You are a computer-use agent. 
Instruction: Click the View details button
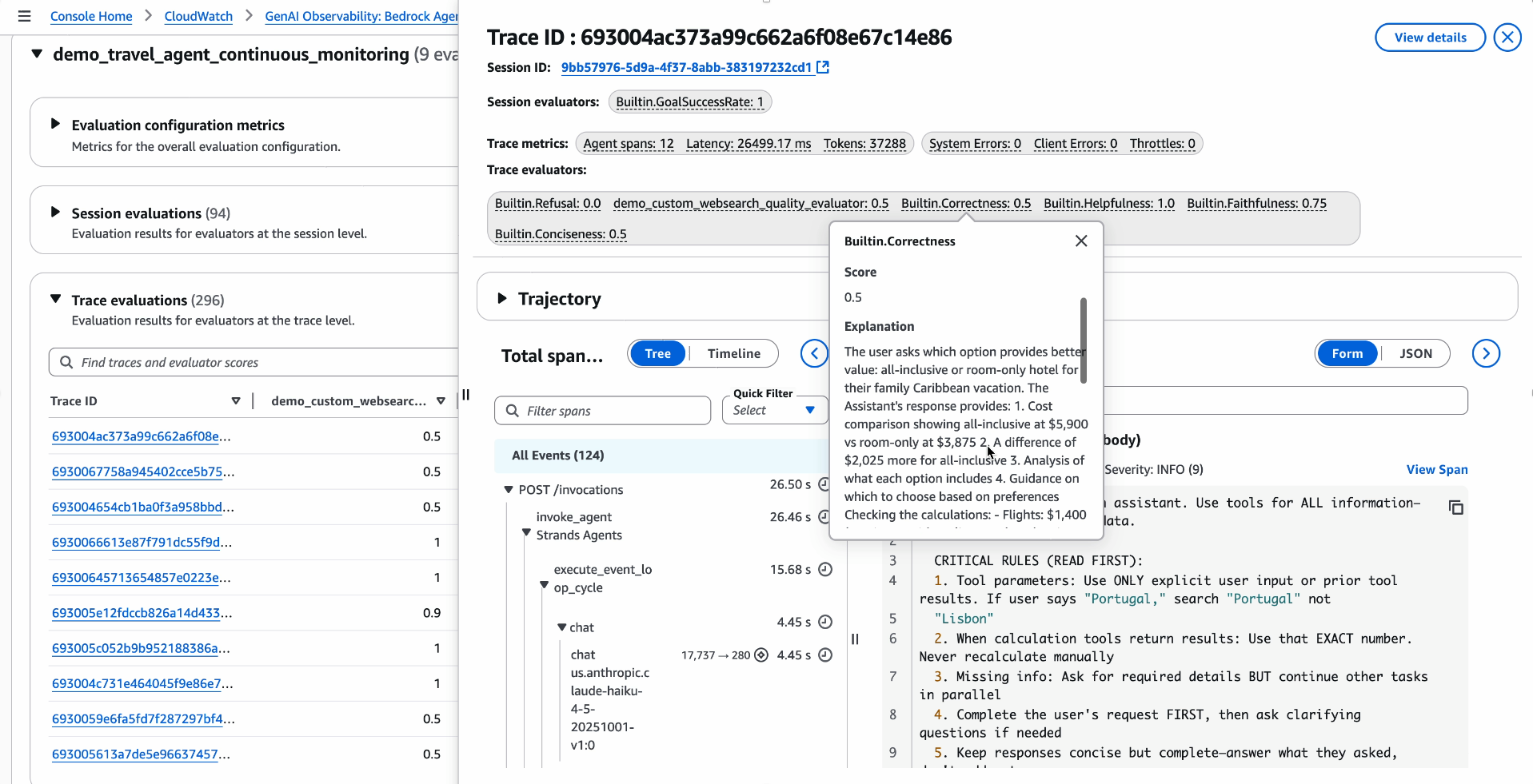click(1429, 38)
